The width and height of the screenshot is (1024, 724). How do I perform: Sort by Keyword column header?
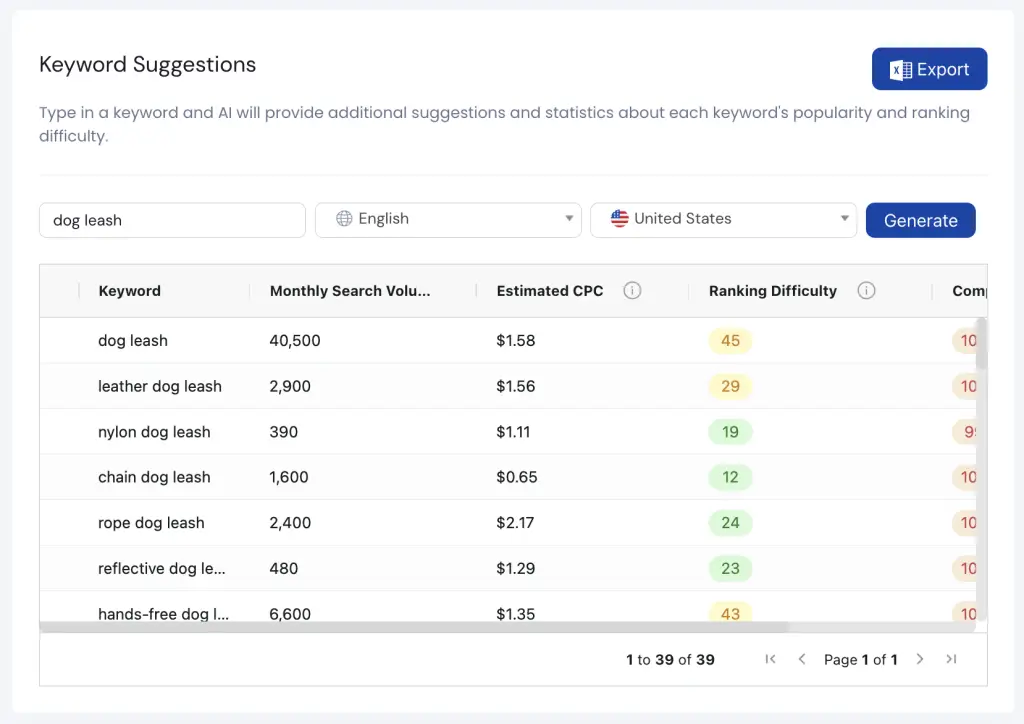129,291
